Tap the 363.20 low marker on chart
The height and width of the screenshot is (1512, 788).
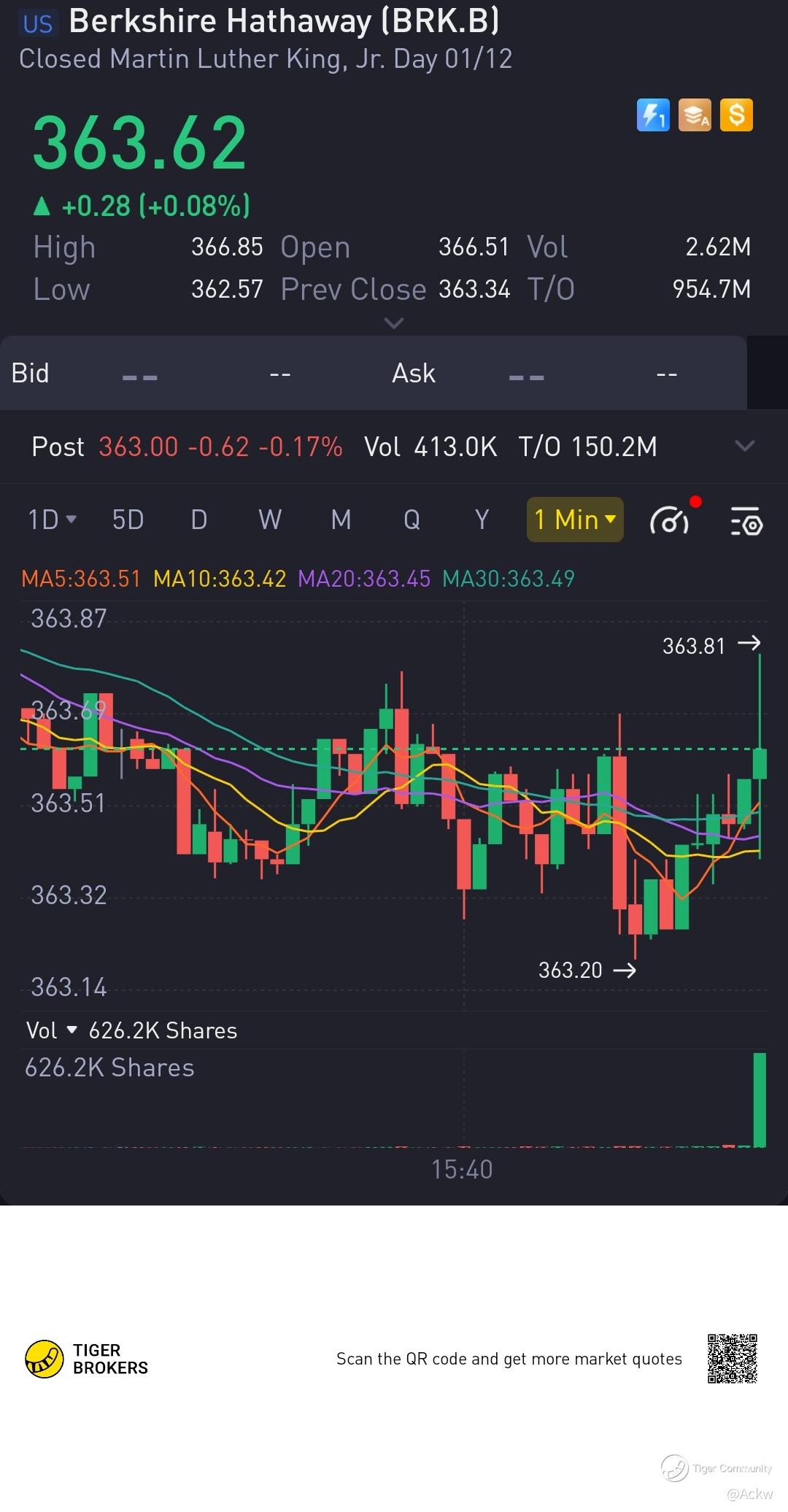click(x=587, y=970)
